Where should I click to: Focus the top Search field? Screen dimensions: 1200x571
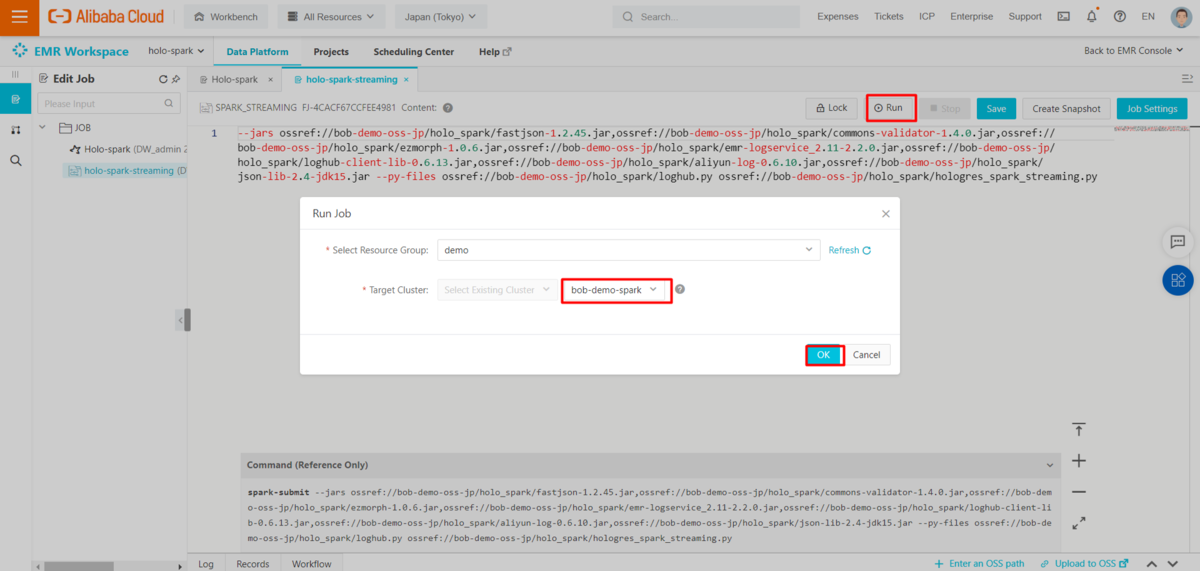pos(706,17)
